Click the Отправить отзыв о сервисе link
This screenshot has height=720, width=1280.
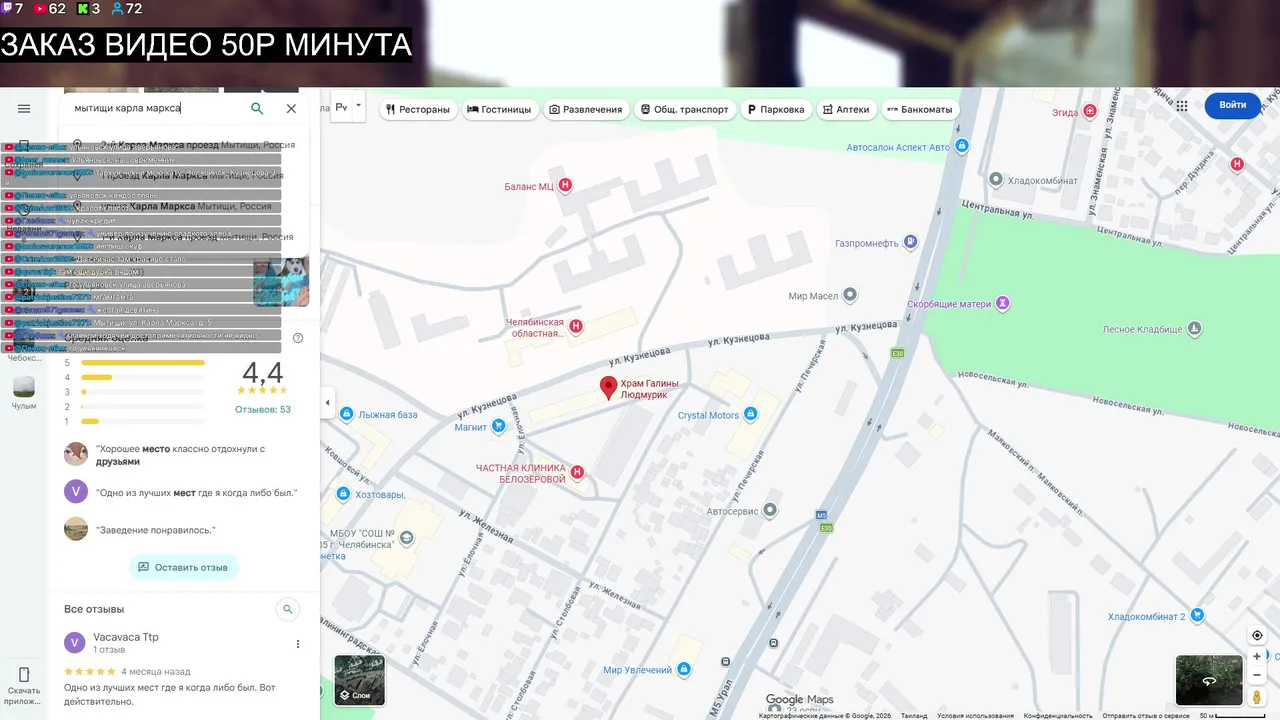[x=1146, y=716]
